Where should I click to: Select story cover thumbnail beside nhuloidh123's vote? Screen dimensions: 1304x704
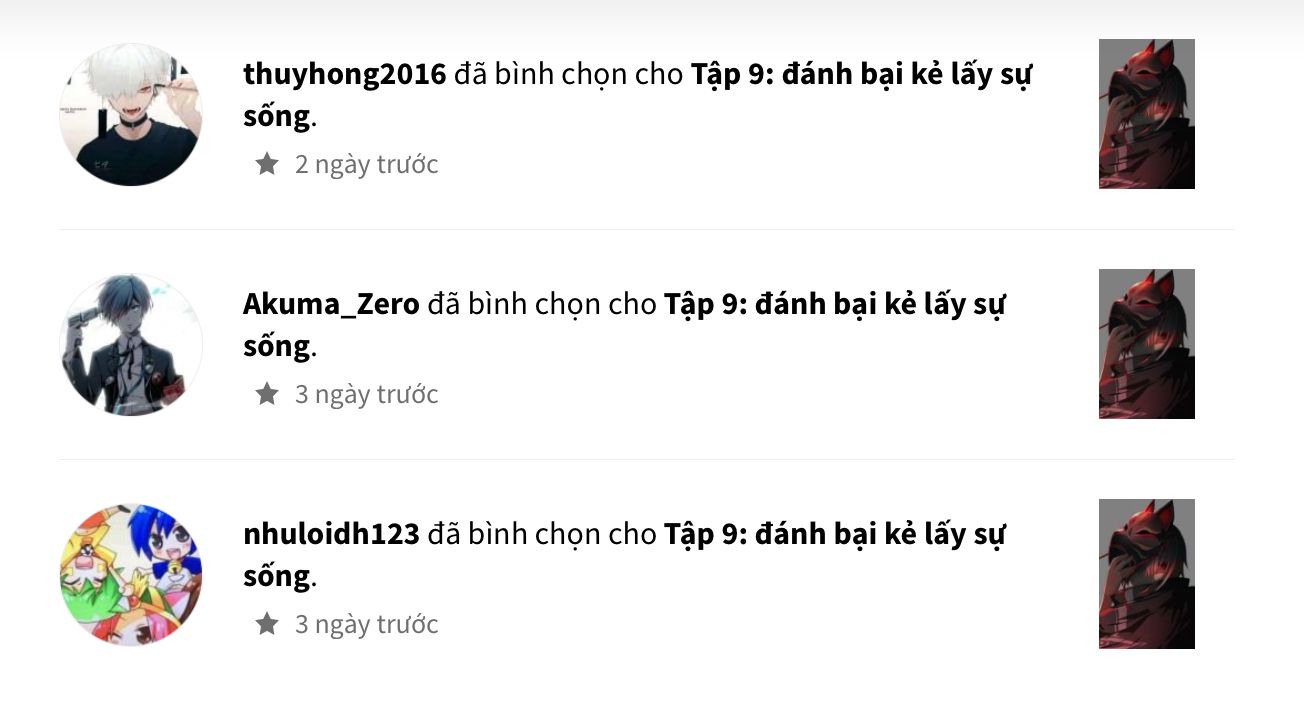1147,574
